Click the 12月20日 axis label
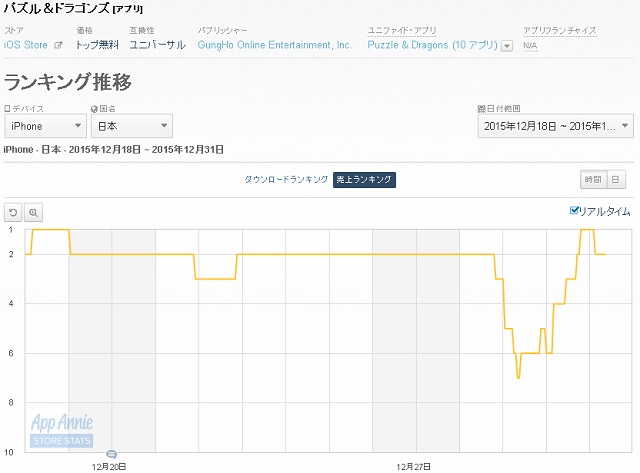Image resolution: width=640 pixels, height=473 pixels. (109, 466)
